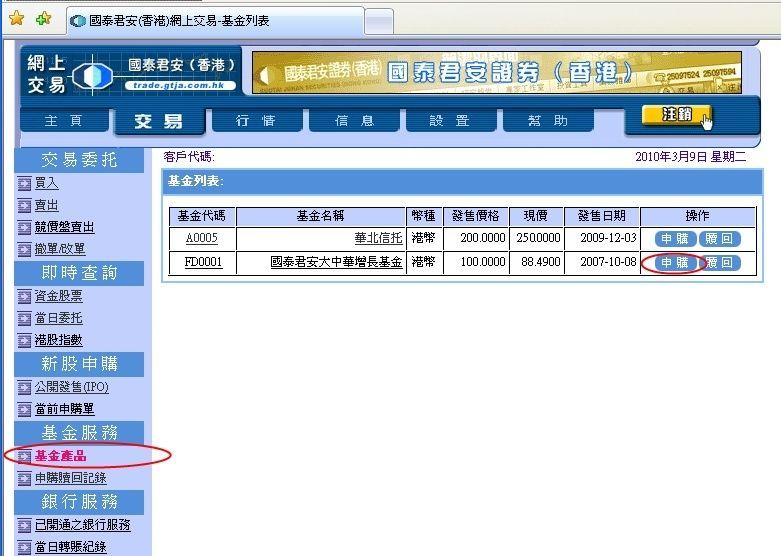
Task: Click the arrow icon beside 基金產品
Action: click(24, 456)
